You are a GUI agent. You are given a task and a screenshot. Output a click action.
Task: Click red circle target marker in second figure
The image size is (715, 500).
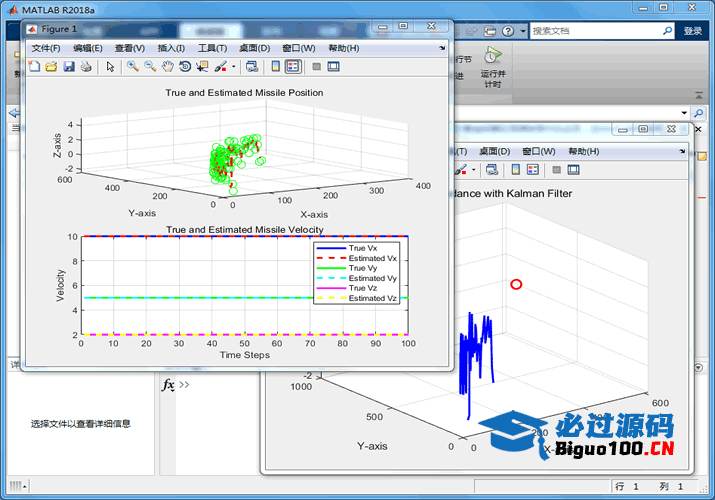point(516,284)
